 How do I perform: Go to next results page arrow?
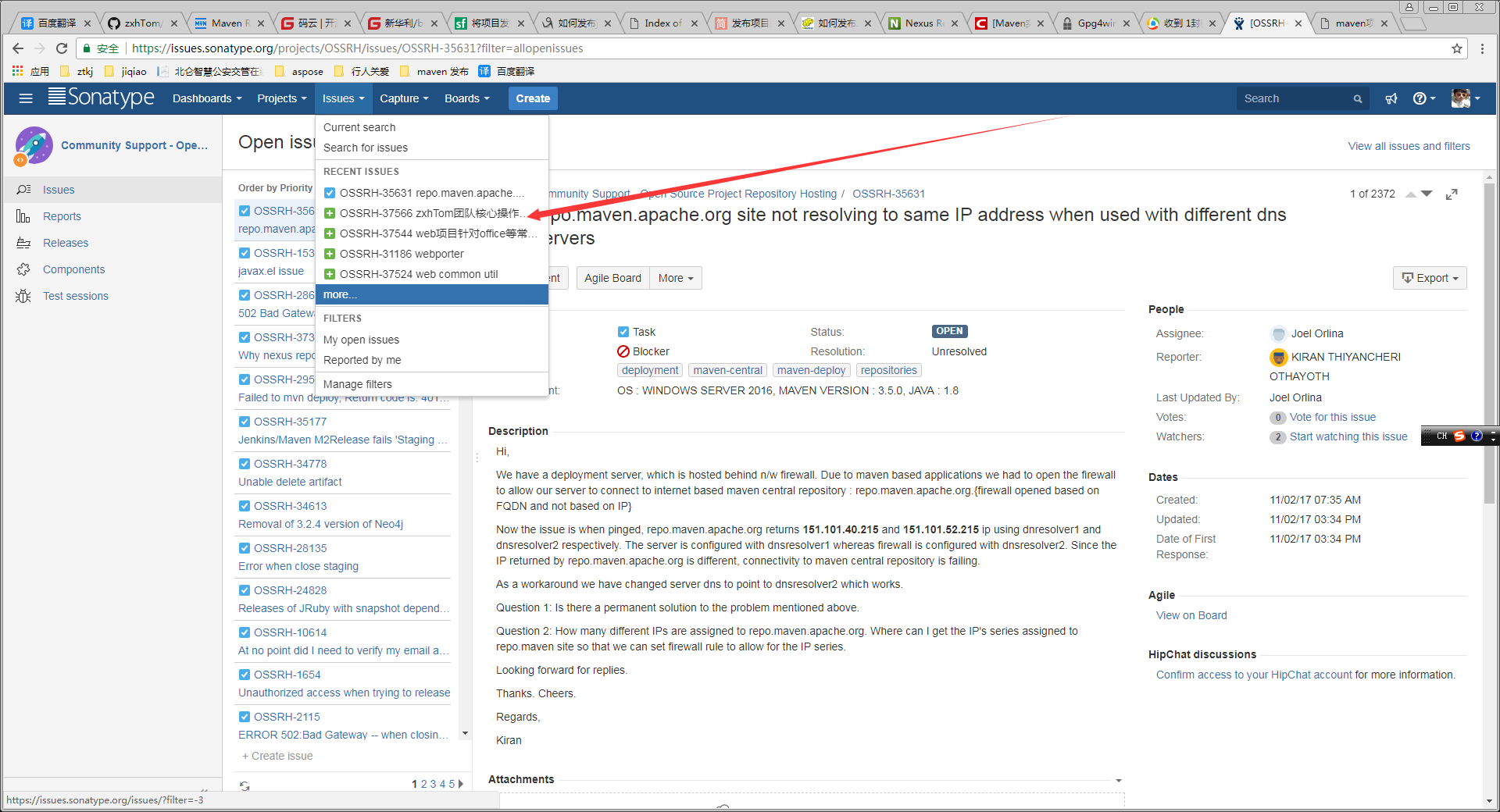461,784
